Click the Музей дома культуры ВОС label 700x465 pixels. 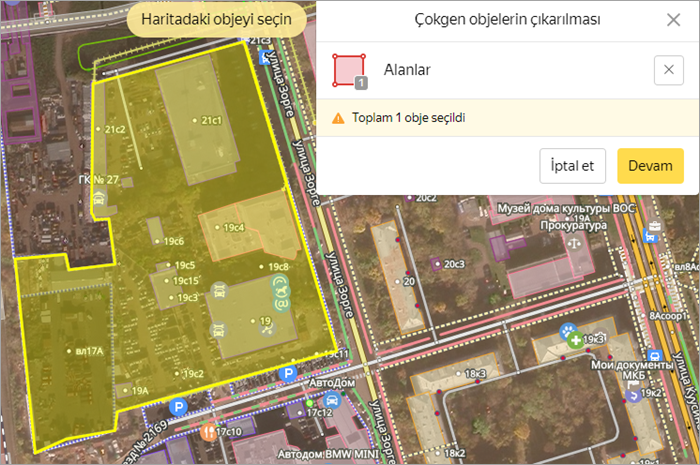coord(566,208)
